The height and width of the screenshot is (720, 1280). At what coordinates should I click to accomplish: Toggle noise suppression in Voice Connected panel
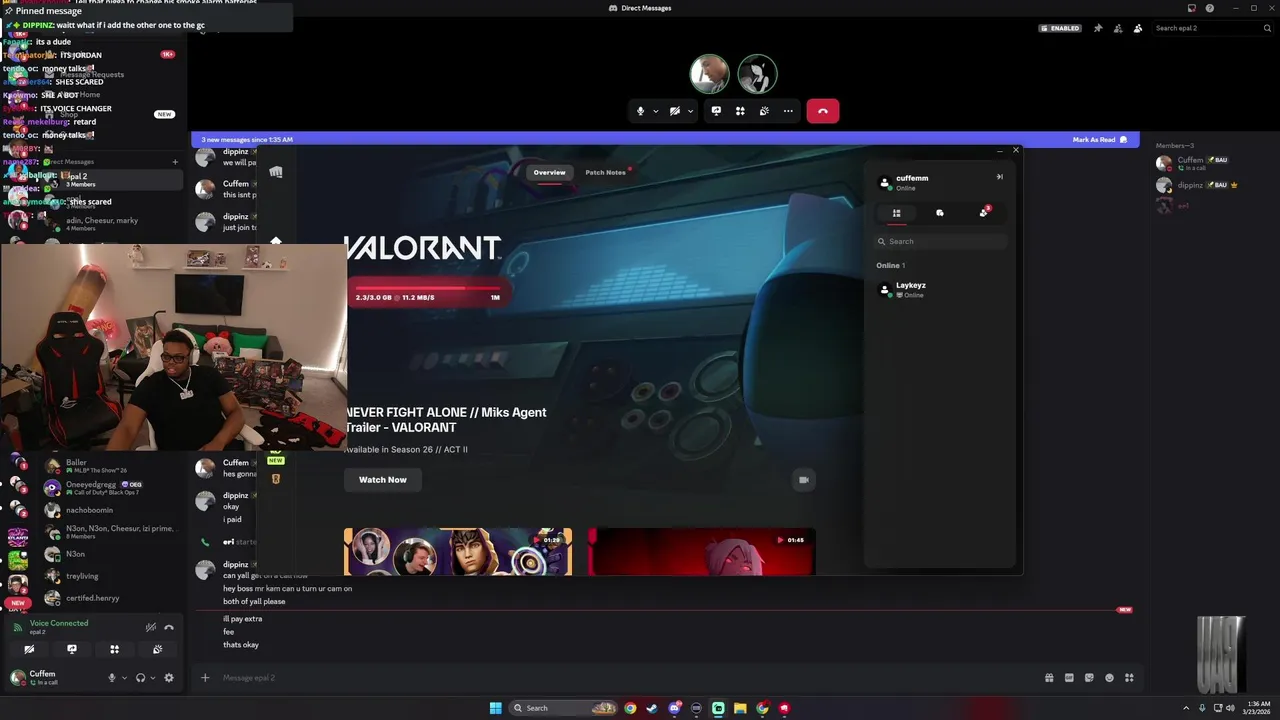point(150,627)
